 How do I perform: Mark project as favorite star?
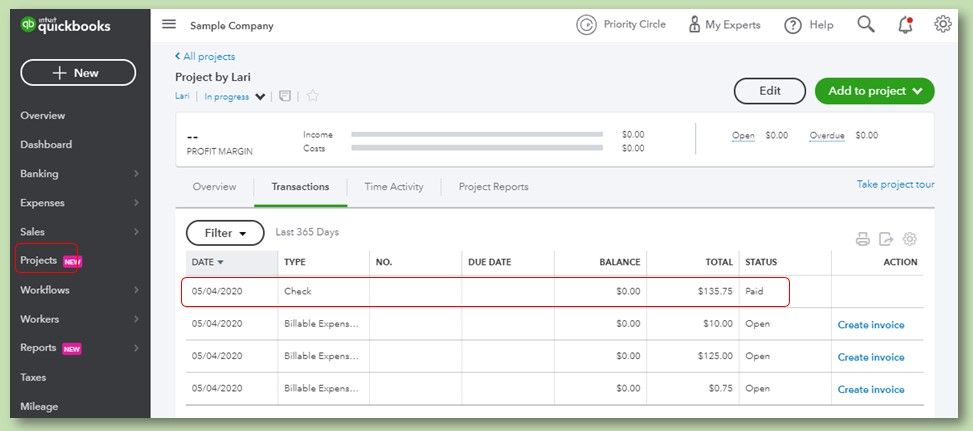point(312,97)
